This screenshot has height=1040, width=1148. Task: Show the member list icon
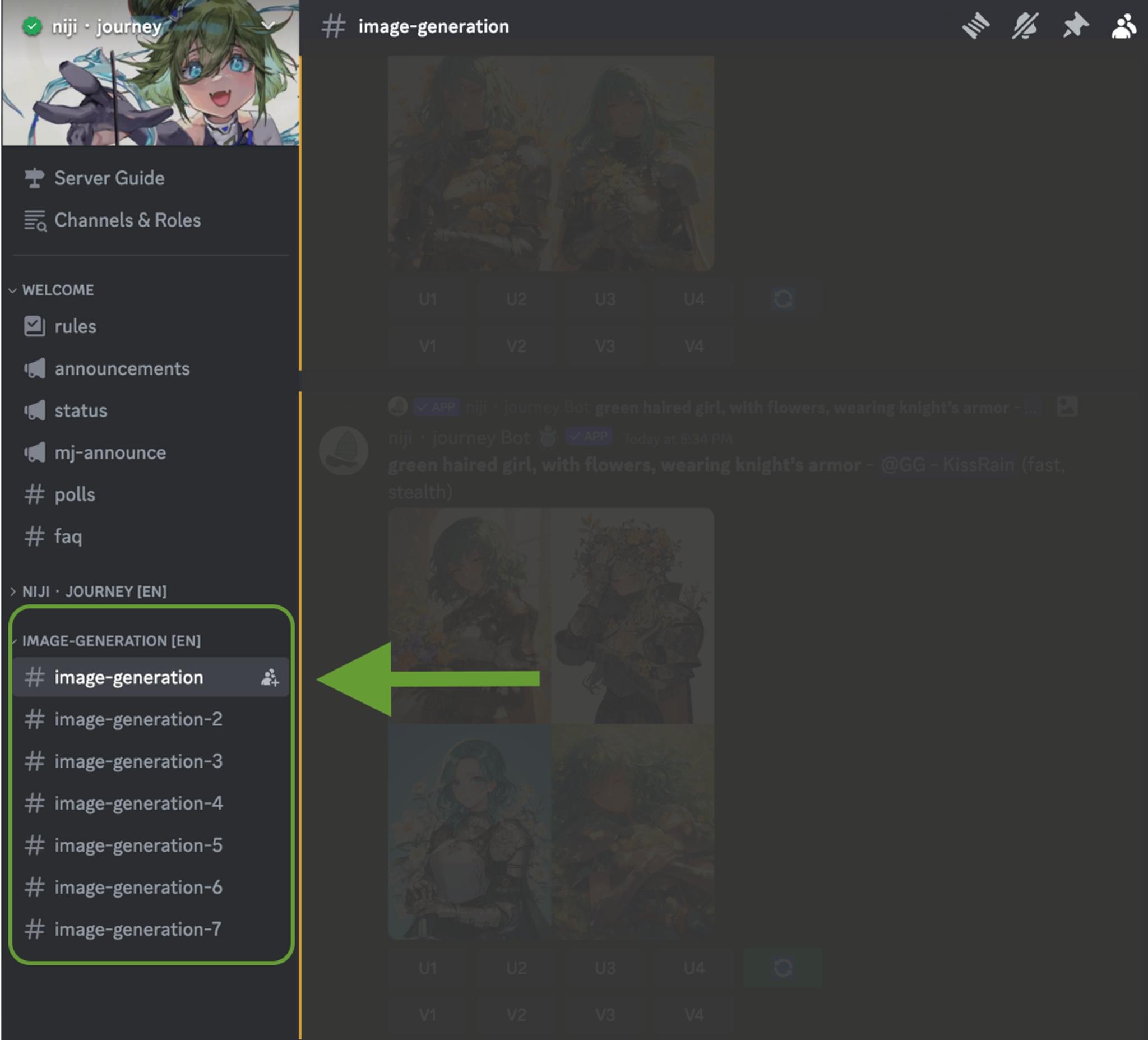pos(1123,26)
